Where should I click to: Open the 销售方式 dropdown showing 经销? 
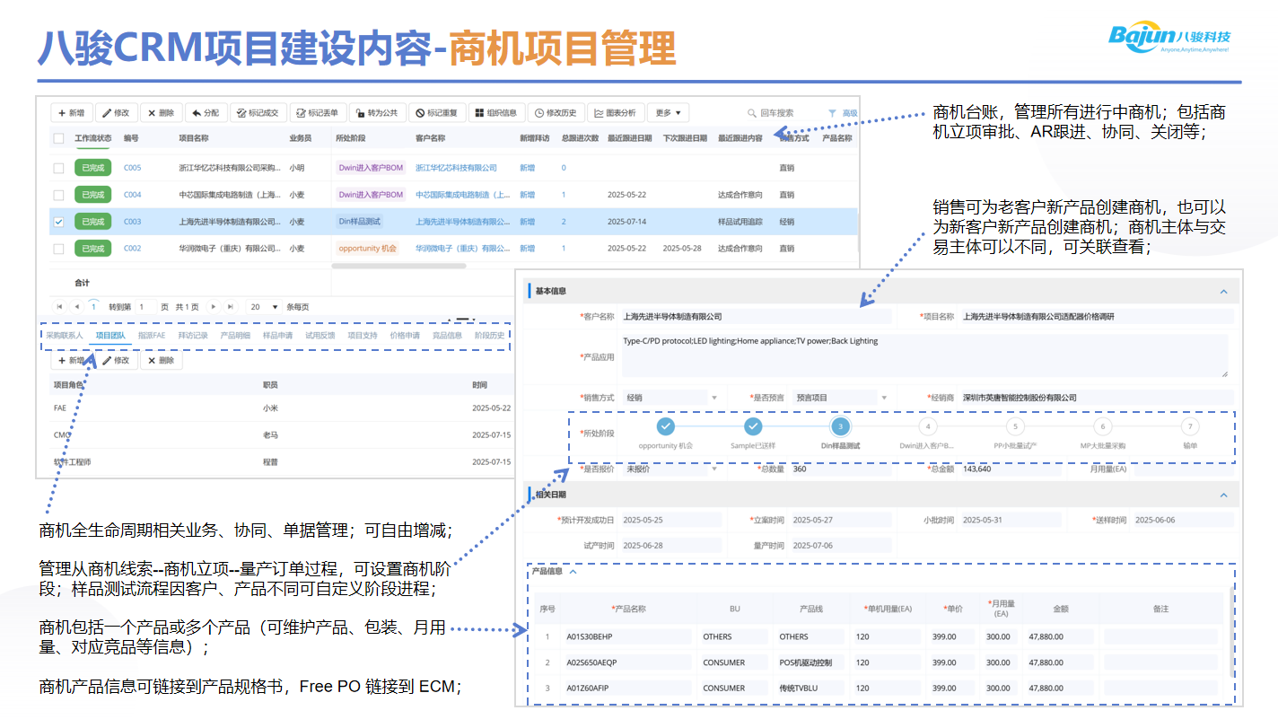click(x=714, y=398)
